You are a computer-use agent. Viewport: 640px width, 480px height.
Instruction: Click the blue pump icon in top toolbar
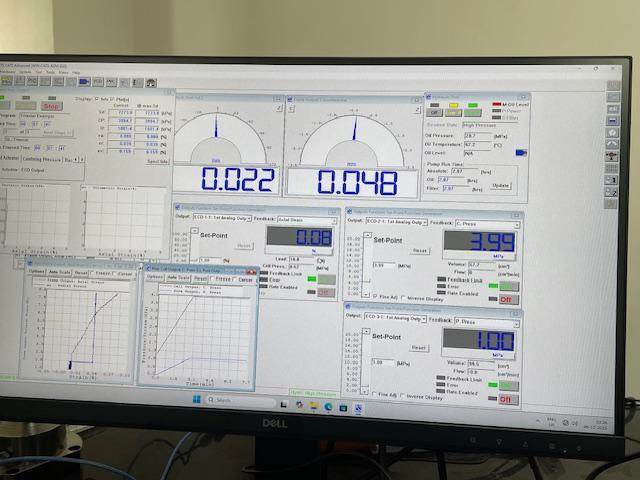tap(84, 82)
